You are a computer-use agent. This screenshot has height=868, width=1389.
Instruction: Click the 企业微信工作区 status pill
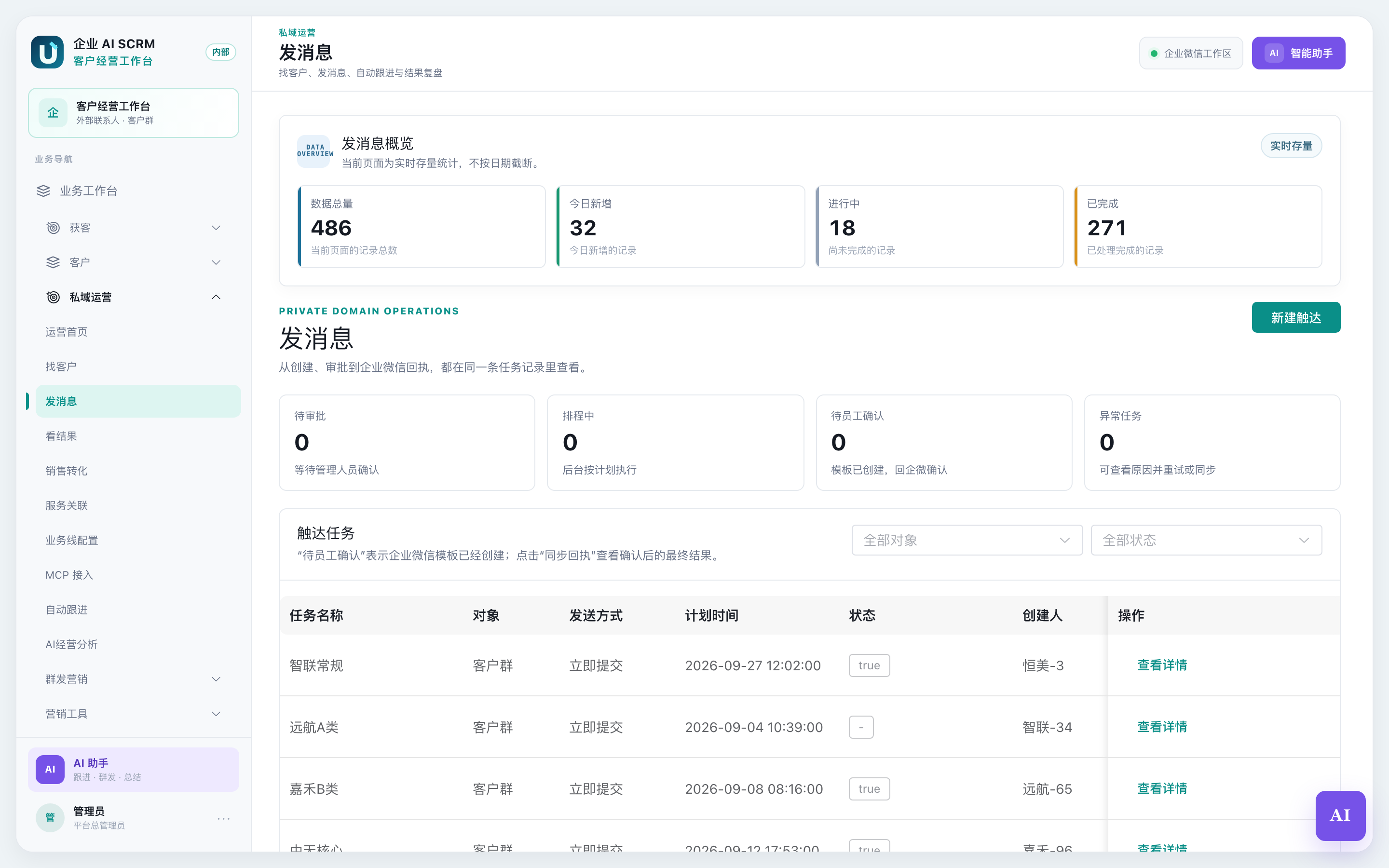tap(1191, 54)
